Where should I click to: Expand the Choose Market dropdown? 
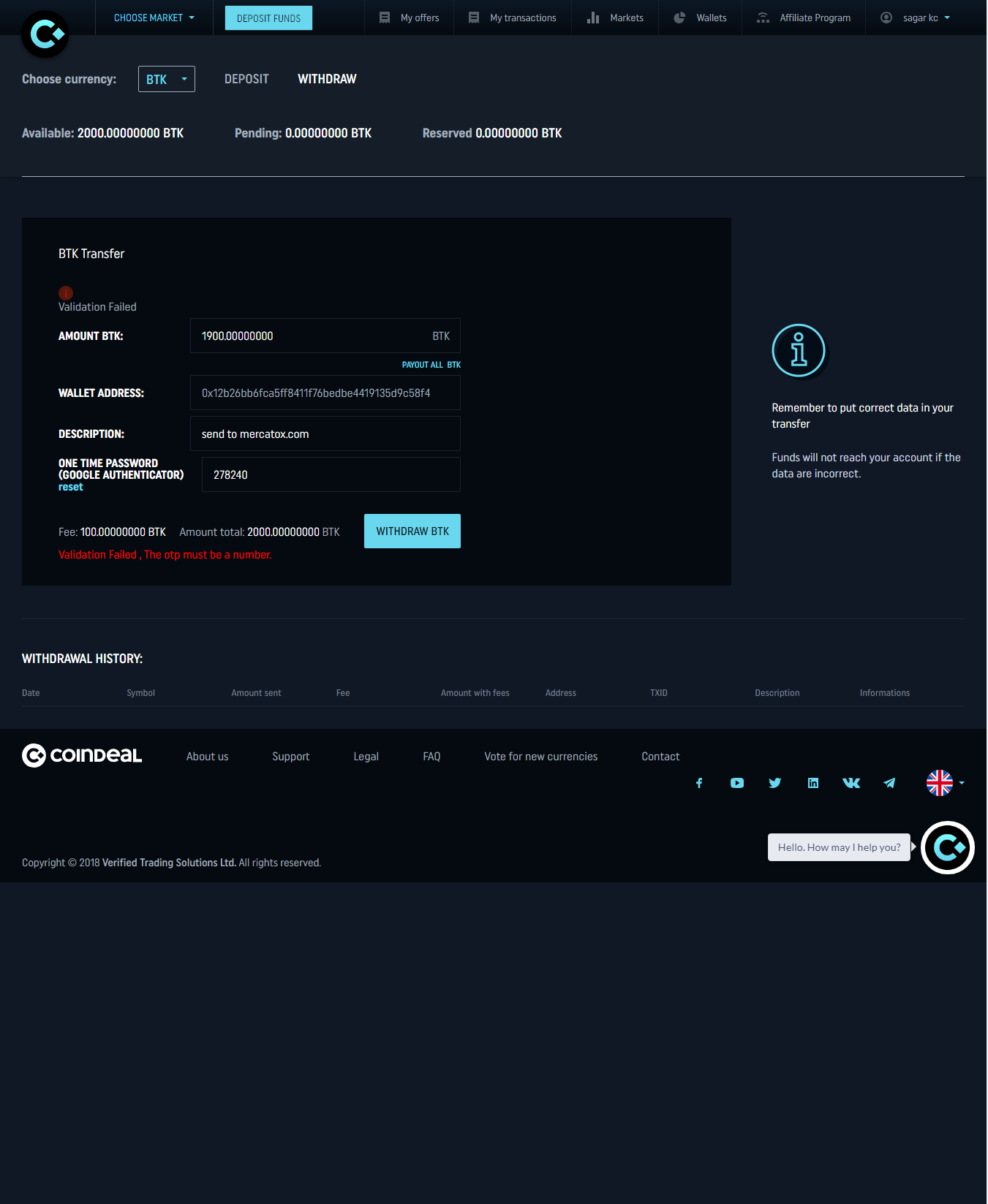154,18
